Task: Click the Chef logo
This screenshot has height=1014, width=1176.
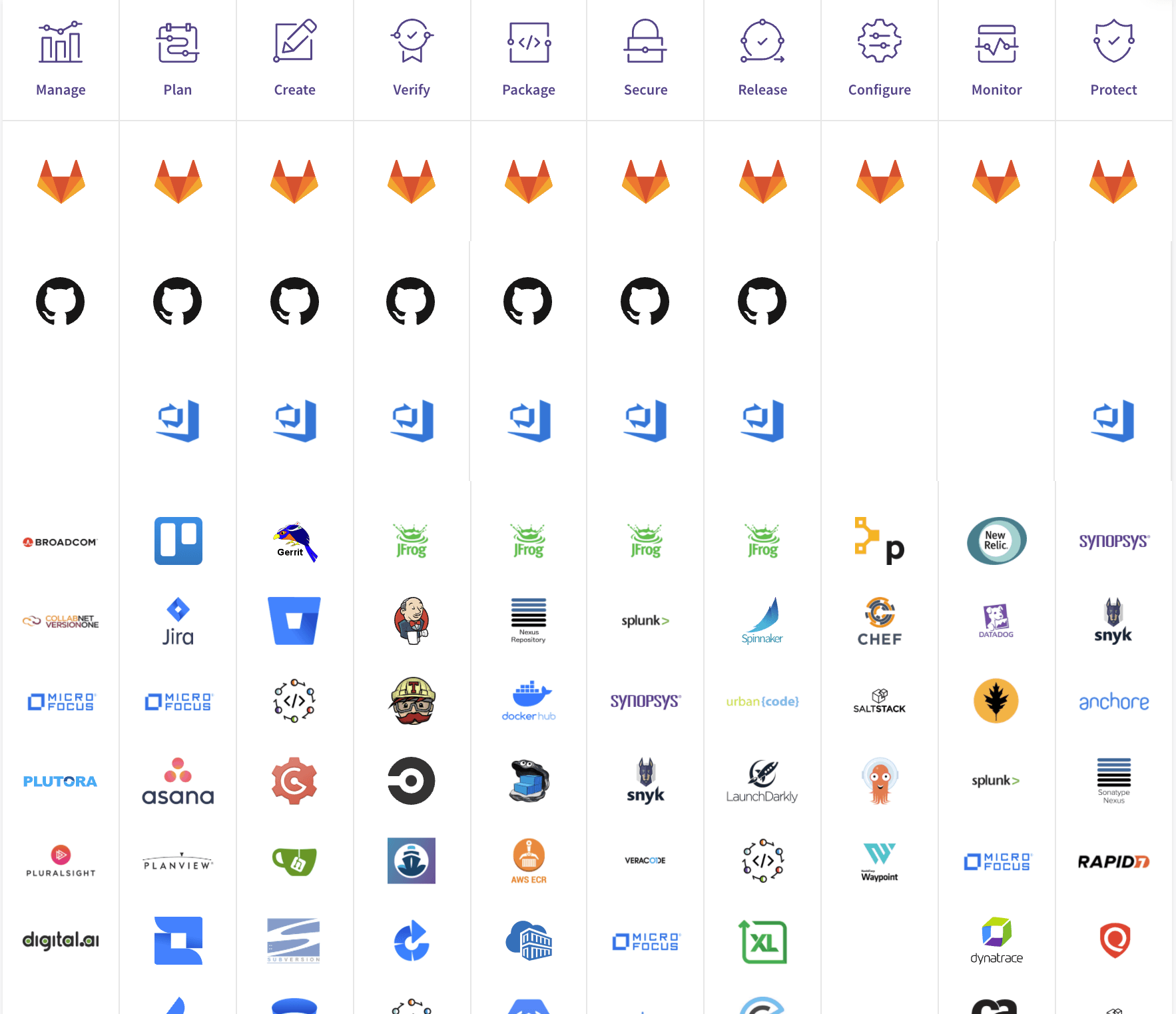Action: point(880,622)
